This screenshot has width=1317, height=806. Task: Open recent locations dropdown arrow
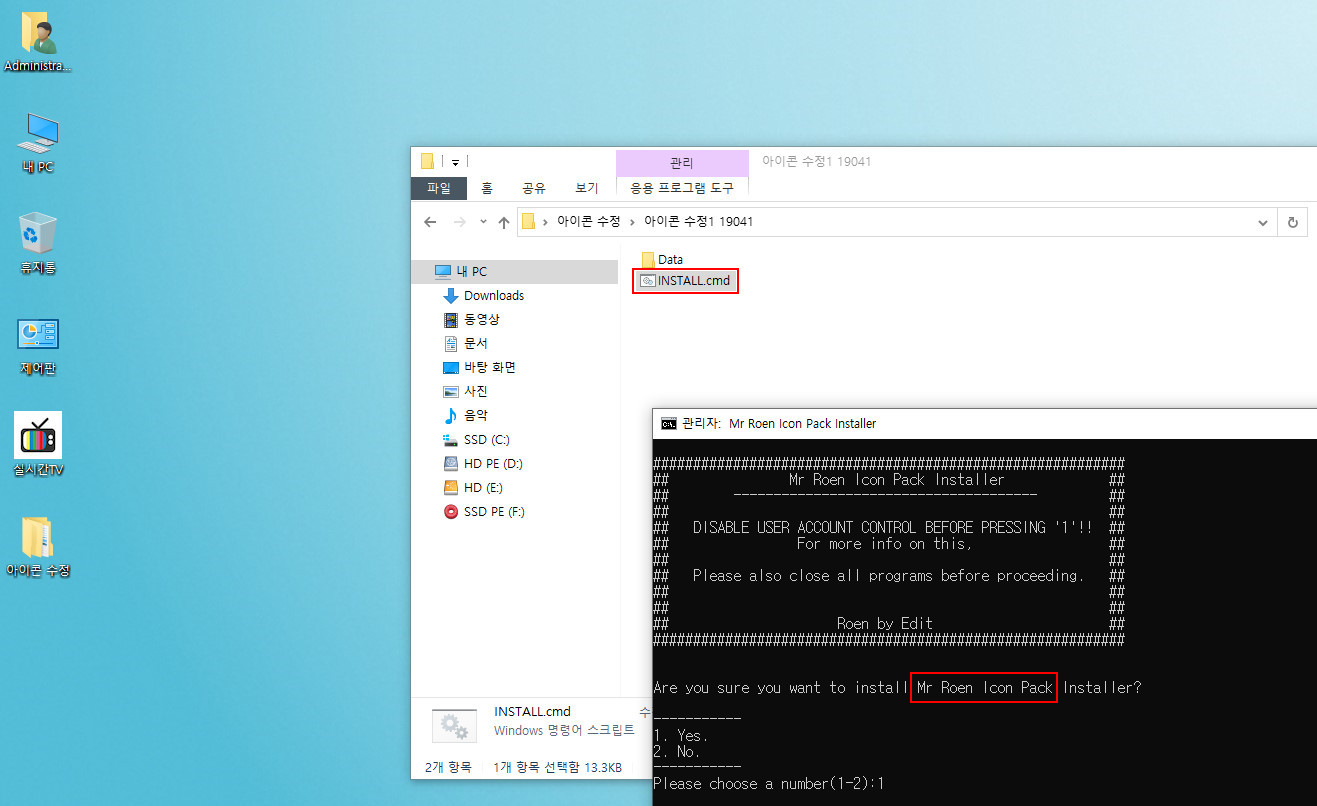tap(483, 222)
